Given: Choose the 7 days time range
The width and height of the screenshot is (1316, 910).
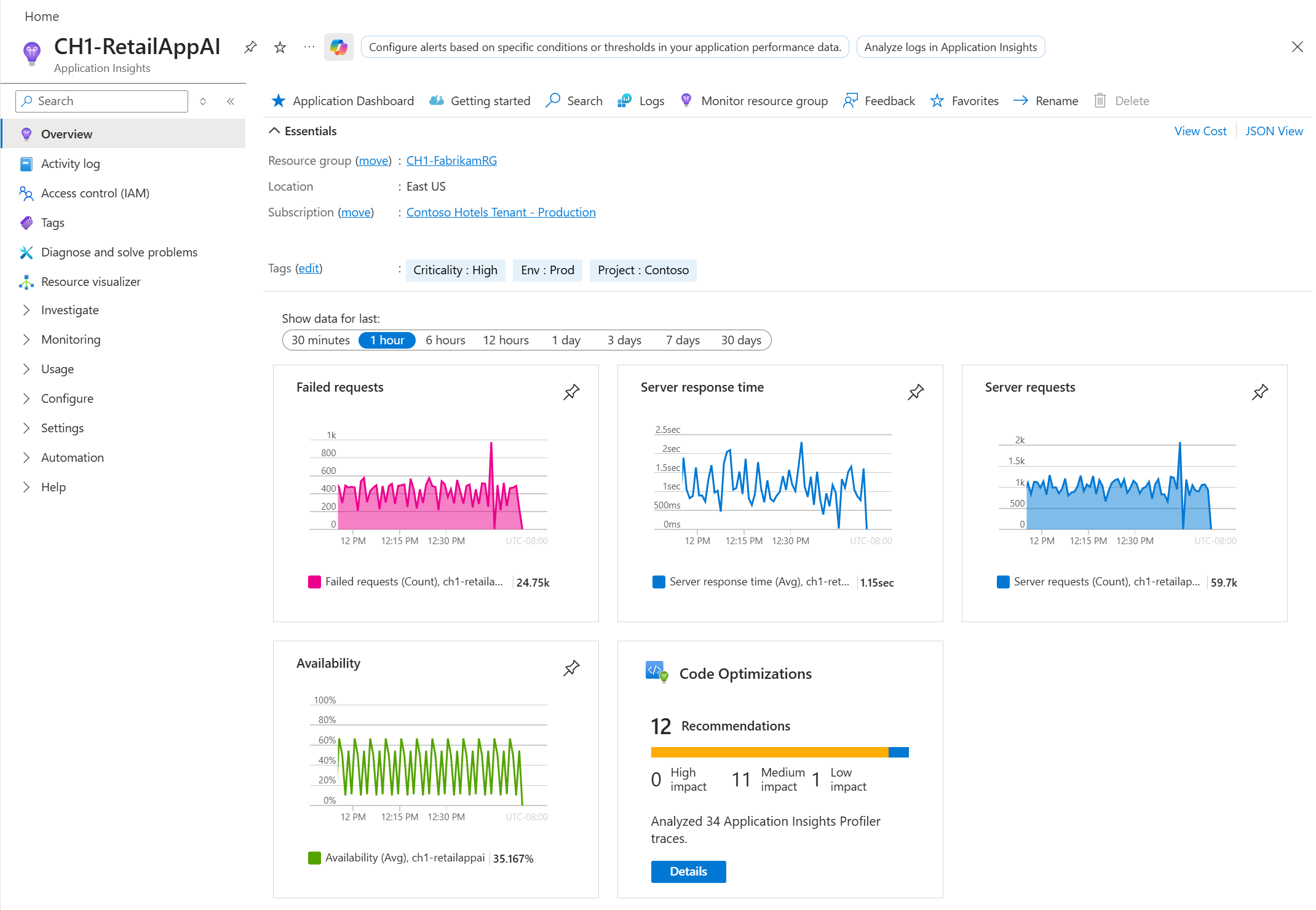Looking at the screenshot, I should tap(682, 340).
